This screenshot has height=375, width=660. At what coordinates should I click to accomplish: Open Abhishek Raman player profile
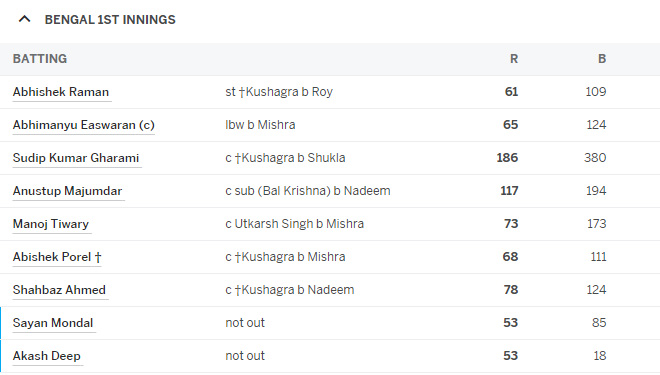coord(61,92)
